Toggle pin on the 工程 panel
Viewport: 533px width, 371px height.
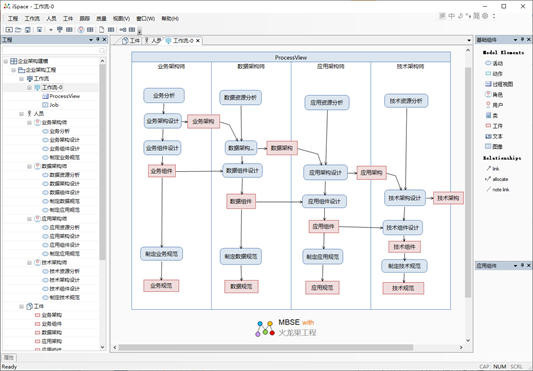98,40
